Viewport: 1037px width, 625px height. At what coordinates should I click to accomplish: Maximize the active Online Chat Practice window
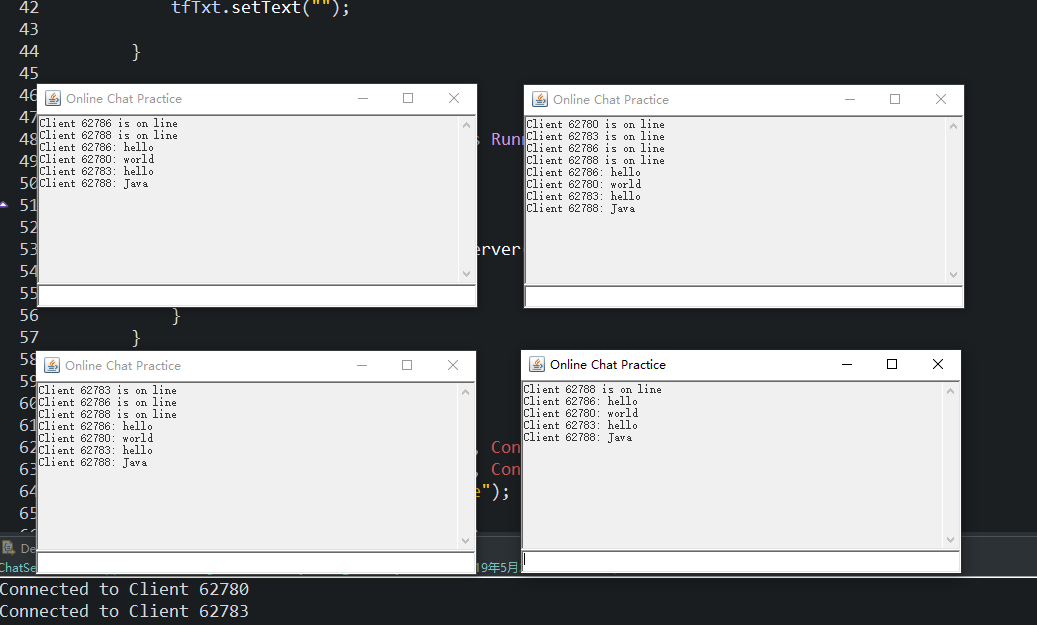click(892, 364)
